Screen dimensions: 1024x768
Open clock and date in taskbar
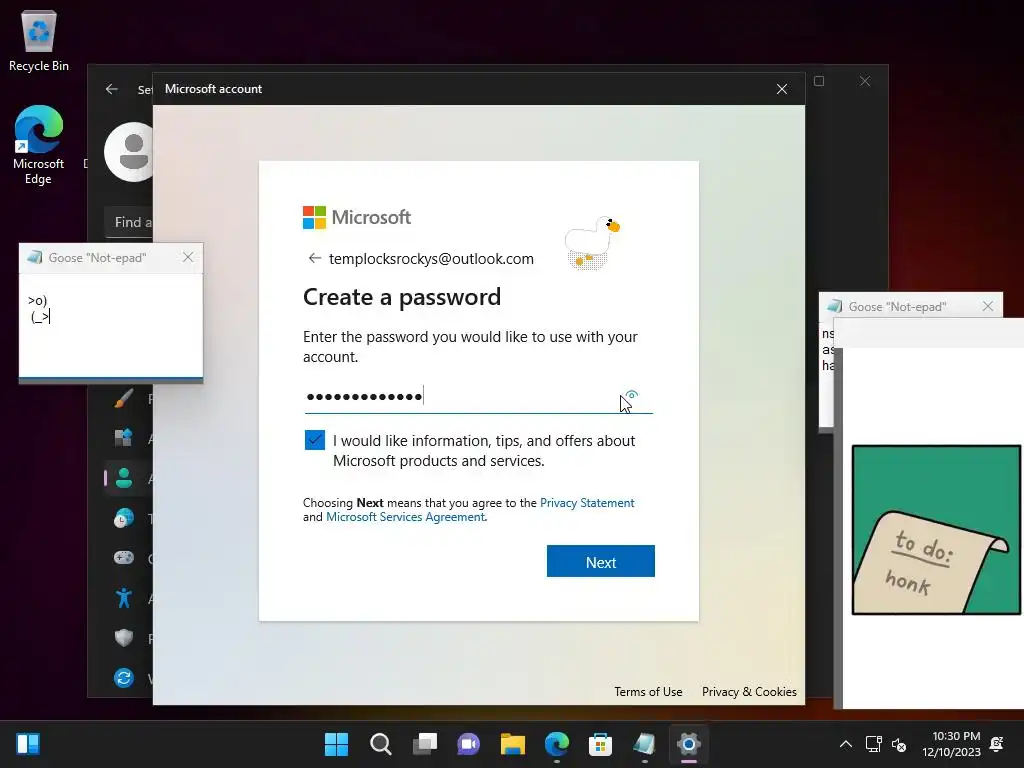[952, 744]
